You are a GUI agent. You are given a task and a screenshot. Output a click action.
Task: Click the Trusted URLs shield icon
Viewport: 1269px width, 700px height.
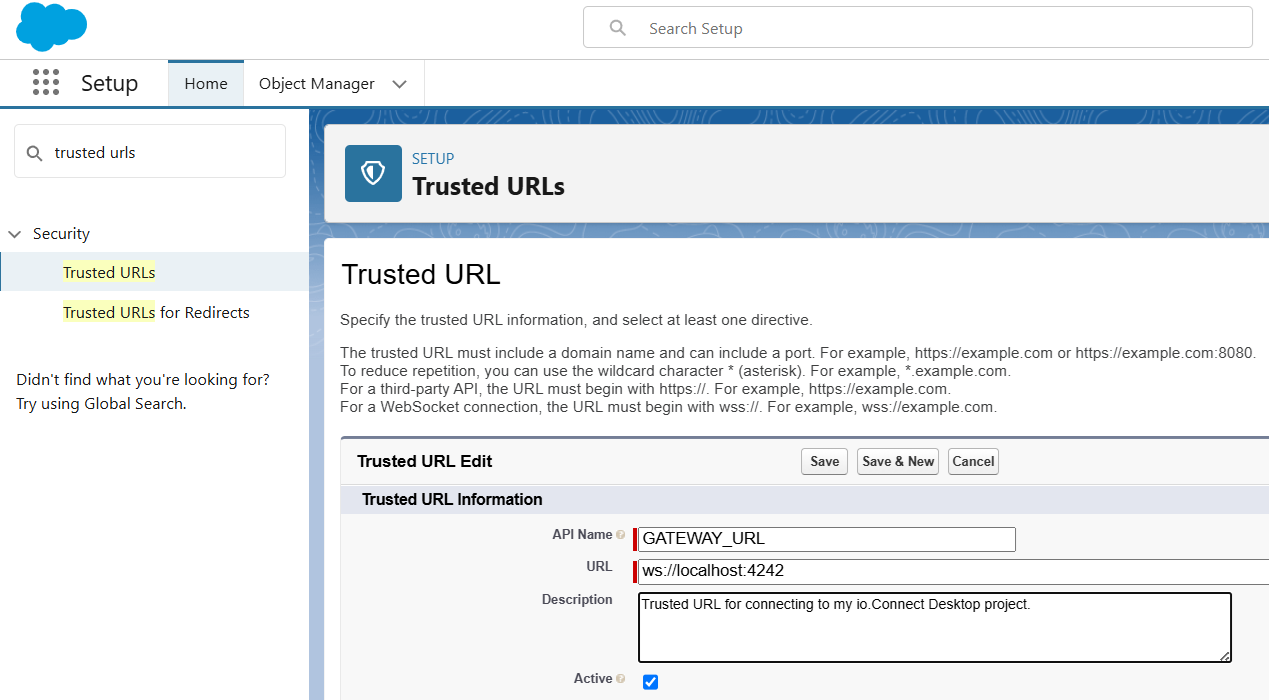tap(373, 174)
